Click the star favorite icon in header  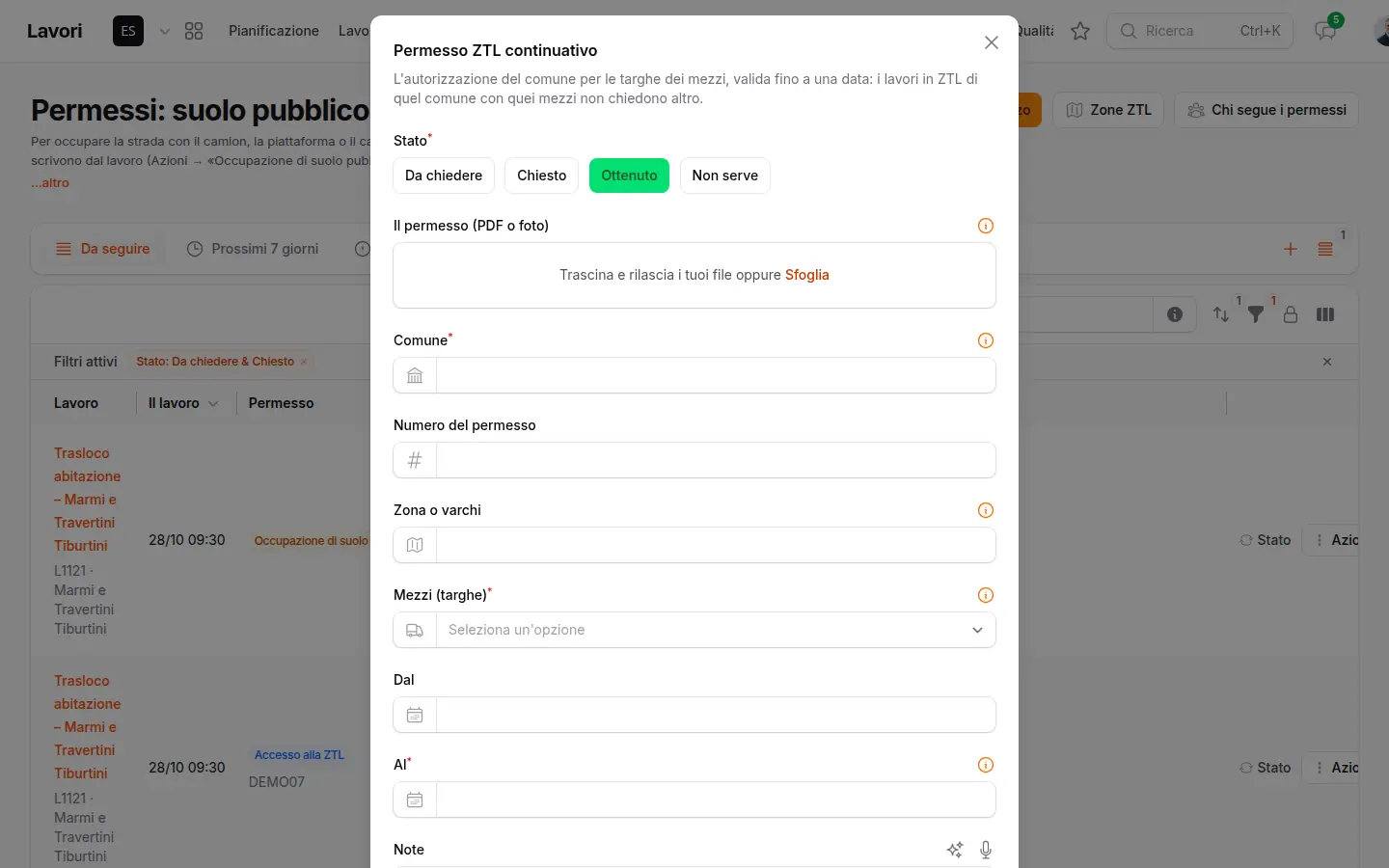(x=1080, y=31)
